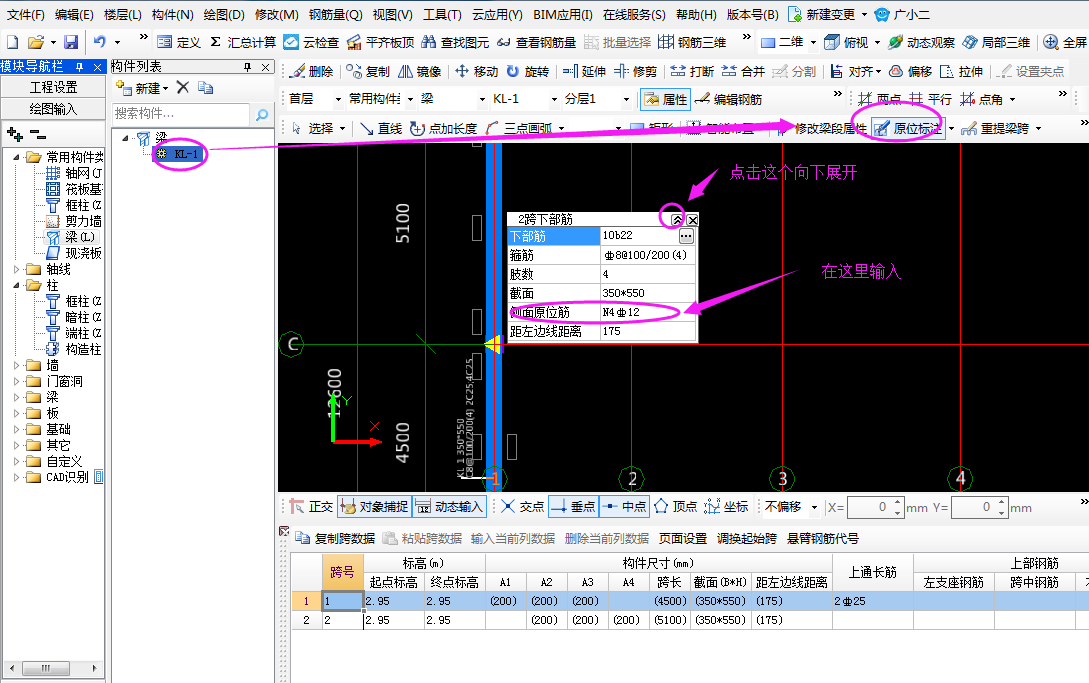1089x683 pixels.
Task: Click the Save disk icon
Action: (71, 42)
